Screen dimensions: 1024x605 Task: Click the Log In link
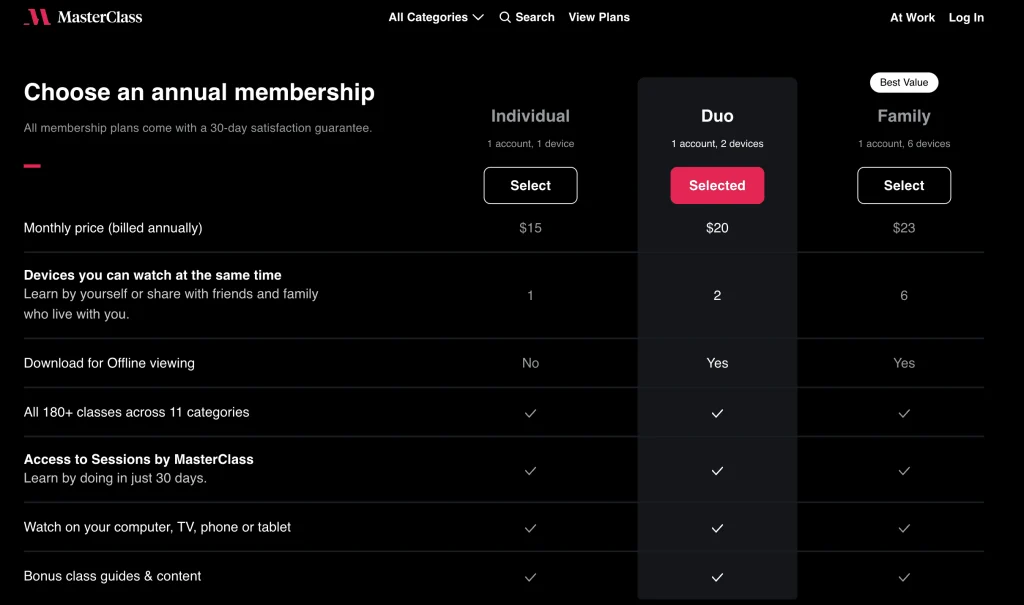(x=966, y=17)
